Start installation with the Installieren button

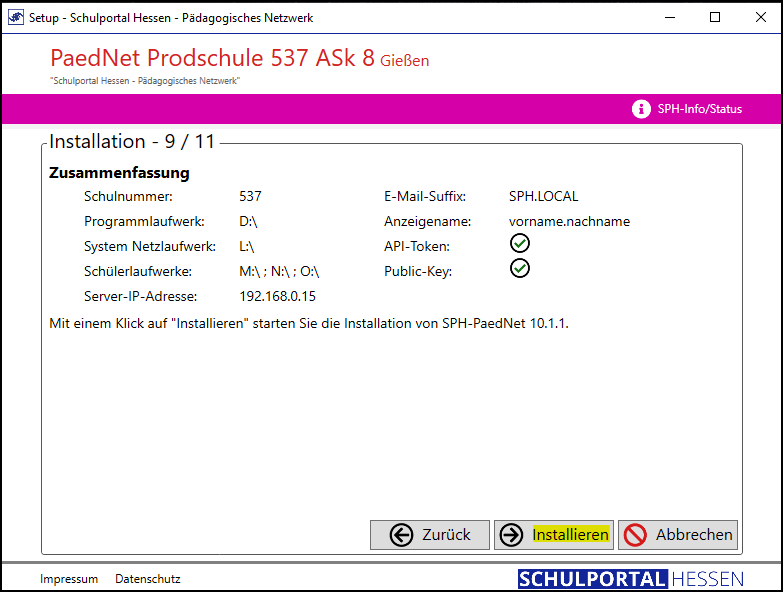point(553,535)
